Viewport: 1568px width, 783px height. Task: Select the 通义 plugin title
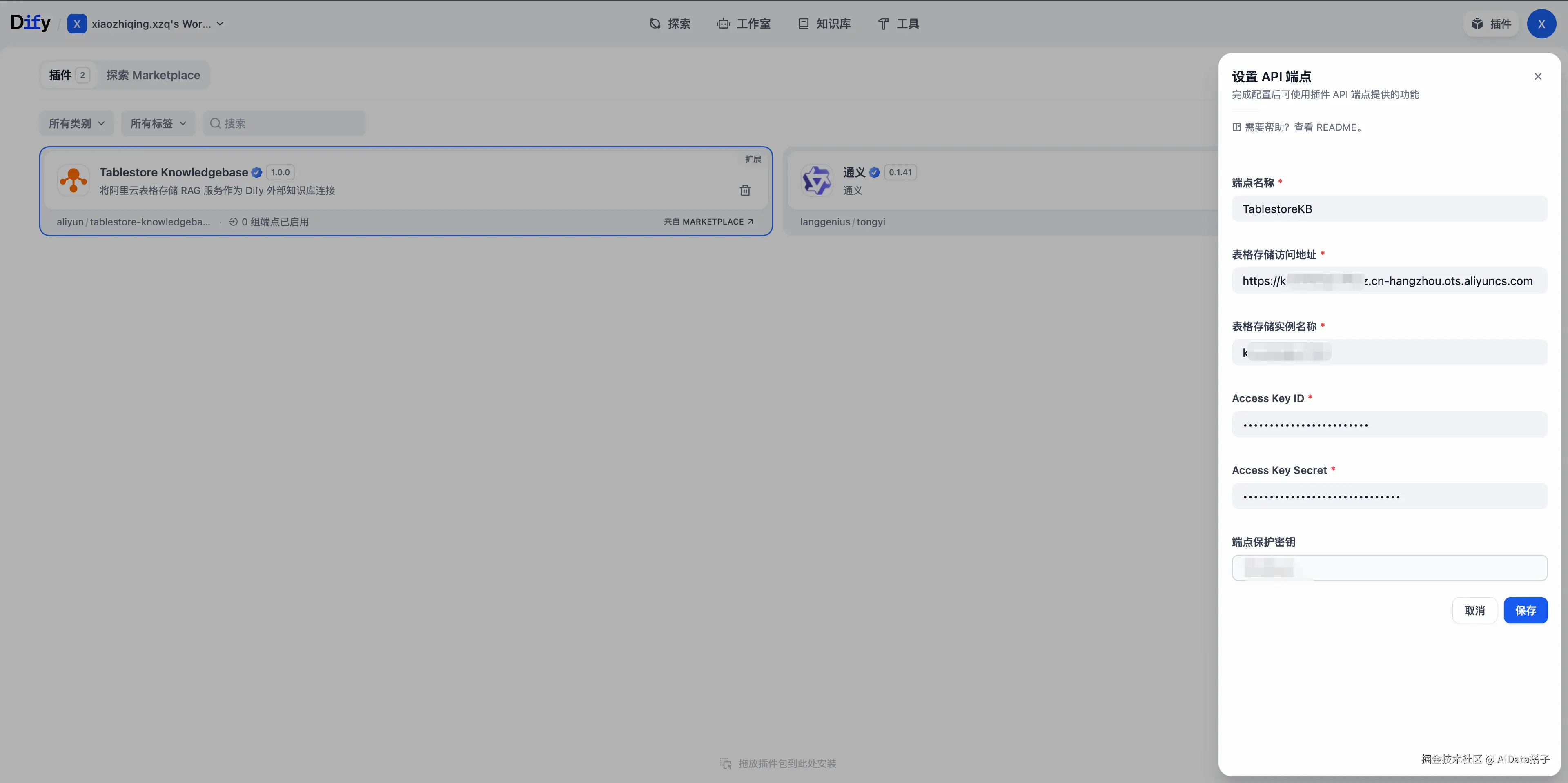854,172
